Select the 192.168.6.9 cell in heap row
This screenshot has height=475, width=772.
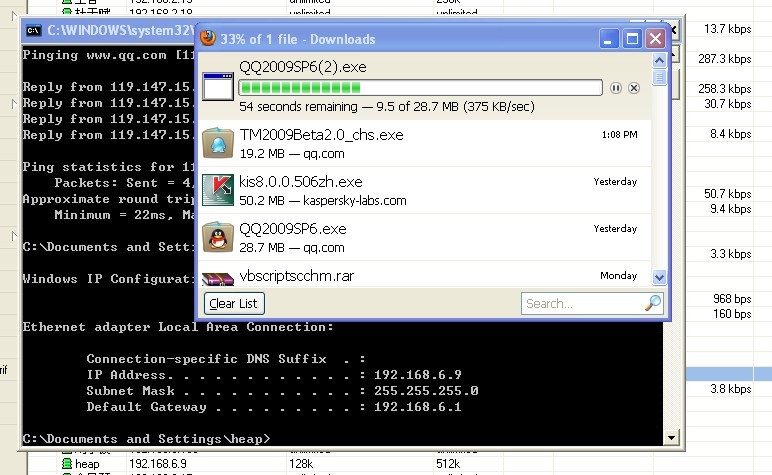(158, 464)
